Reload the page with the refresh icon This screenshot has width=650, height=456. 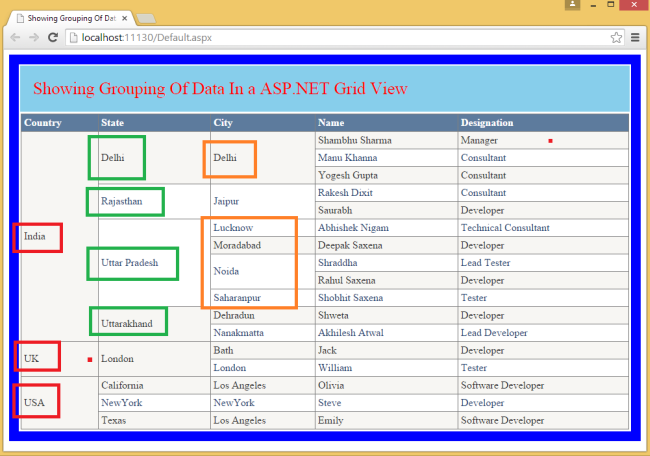(53, 38)
